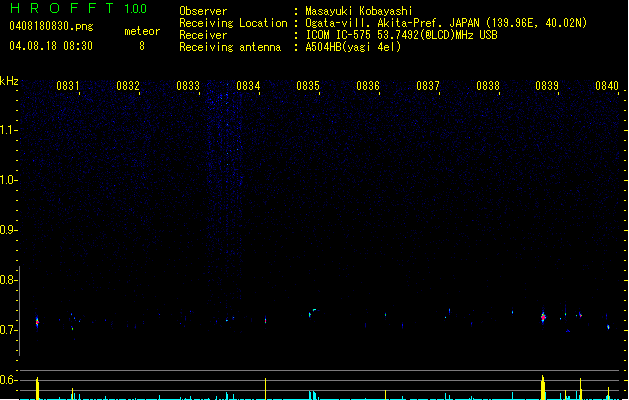Image resolution: width=629 pixels, height=400 pixels.
Task: Click the 0833 time marker
Action: pos(188,86)
